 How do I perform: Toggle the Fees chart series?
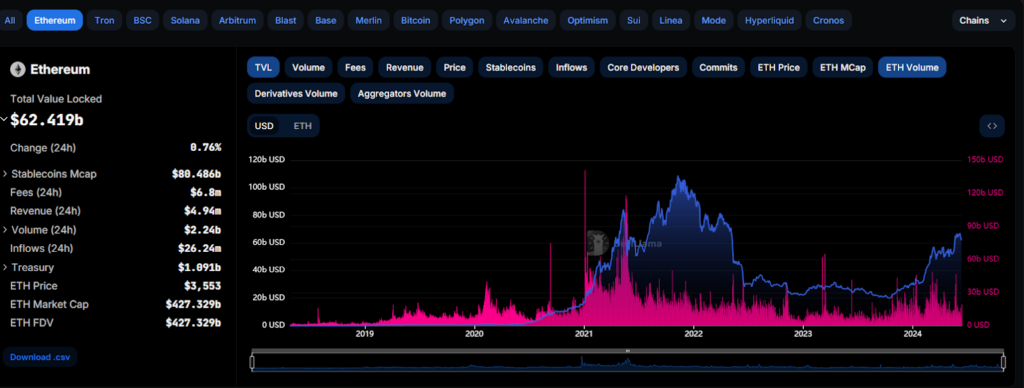pyautogui.click(x=355, y=67)
